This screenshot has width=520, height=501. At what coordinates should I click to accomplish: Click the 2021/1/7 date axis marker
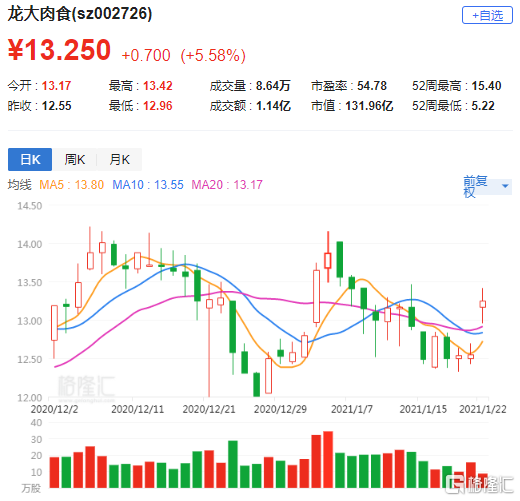click(352, 409)
